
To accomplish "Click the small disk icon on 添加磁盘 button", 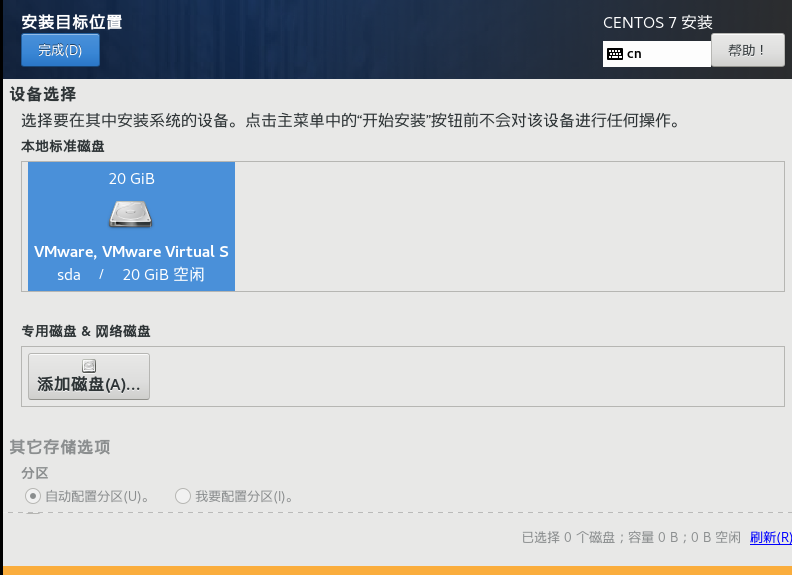I will (x=89, y=366).
